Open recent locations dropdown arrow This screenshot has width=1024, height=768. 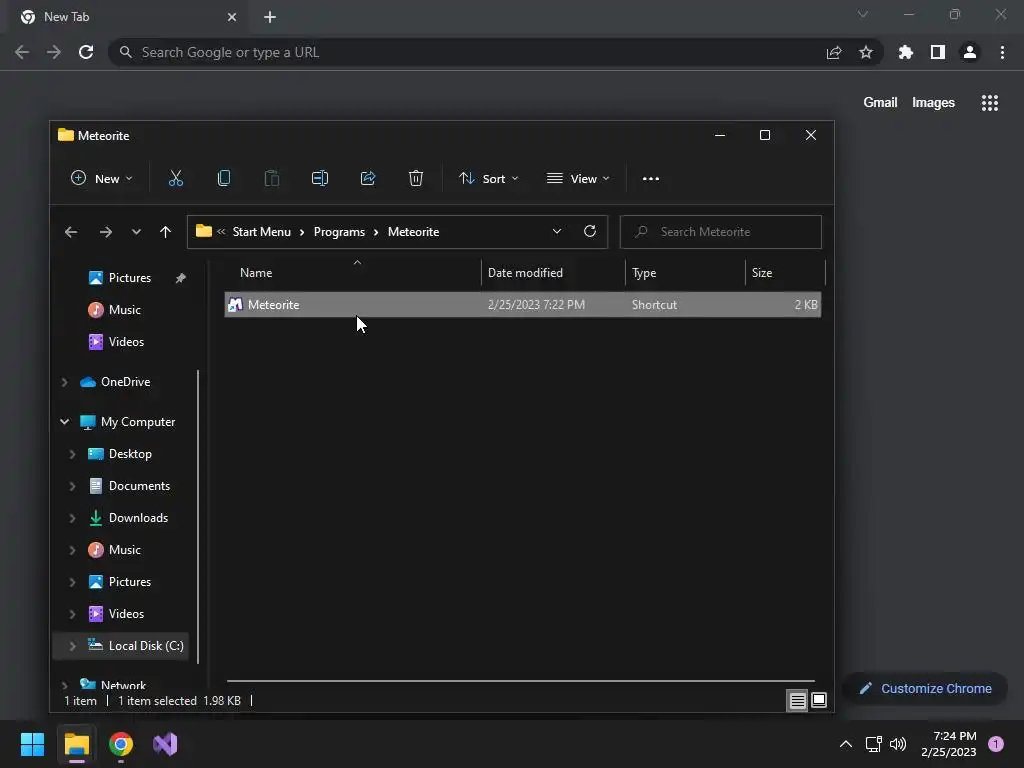click(136, 232)
